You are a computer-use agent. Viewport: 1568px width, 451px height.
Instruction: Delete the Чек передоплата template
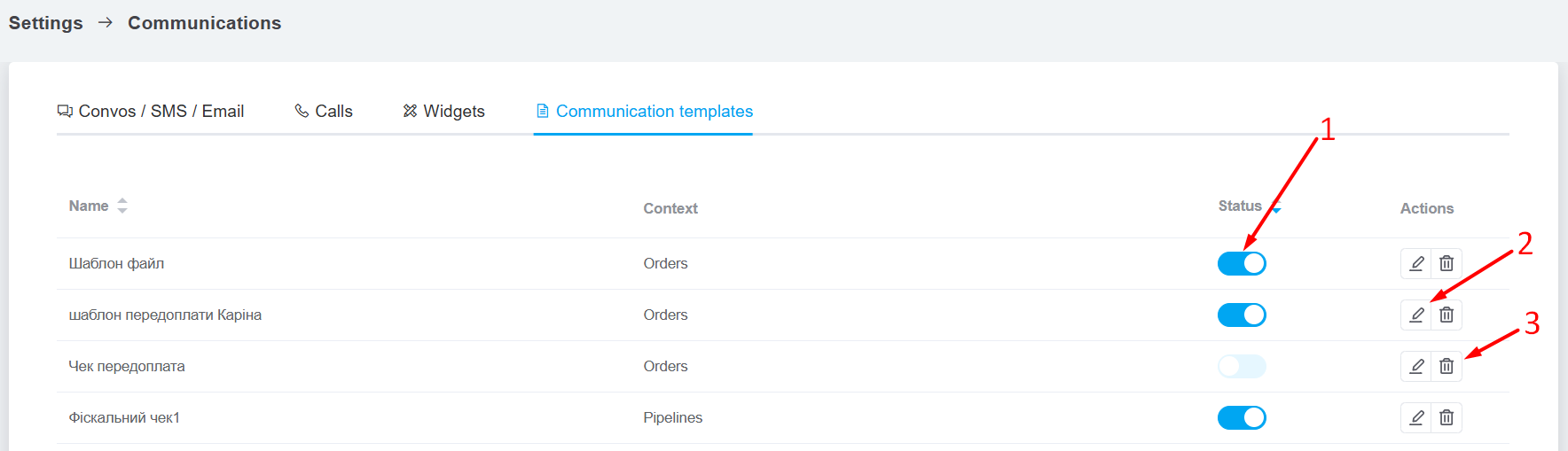(1446, 366)
